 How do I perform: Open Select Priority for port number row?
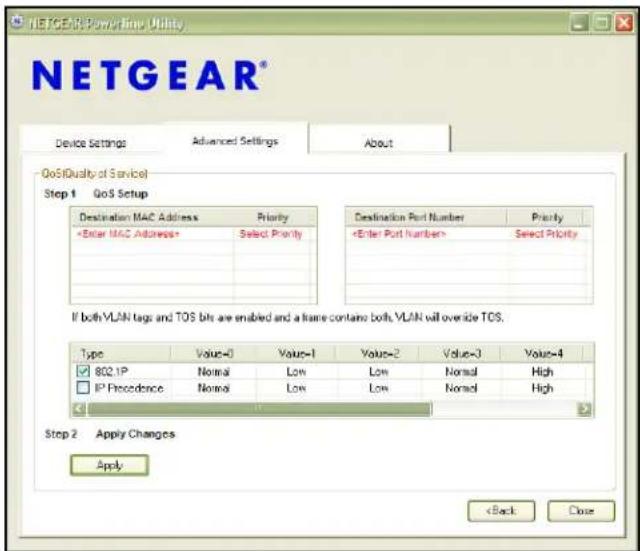click(x=547, y=234)
